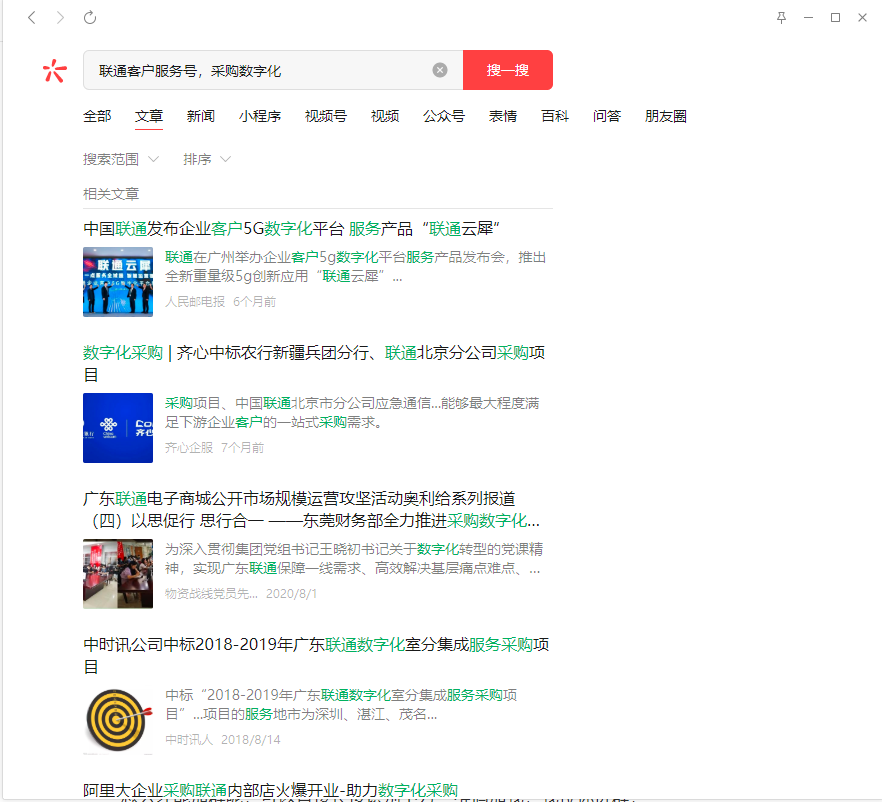The height and width of the screenshot is (802, 882).
Task: Click source 人民邮电报
Action: pos(195,302)
